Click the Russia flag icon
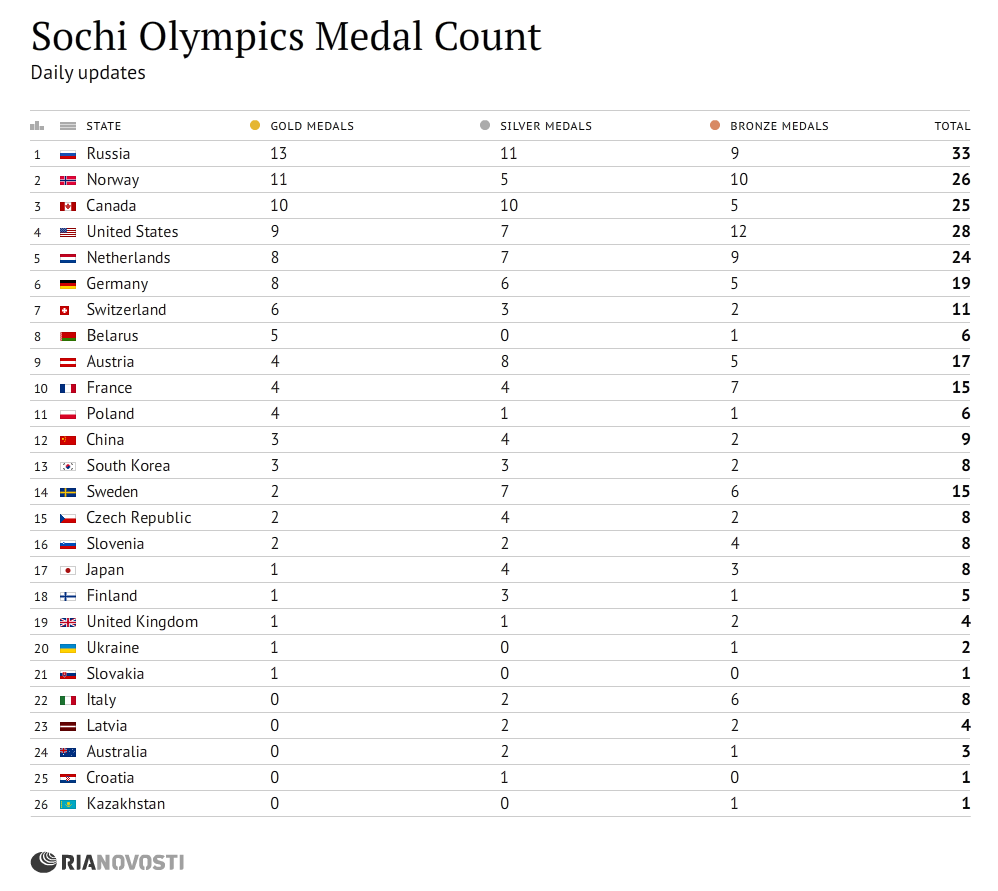 click(x=68, y=154)
